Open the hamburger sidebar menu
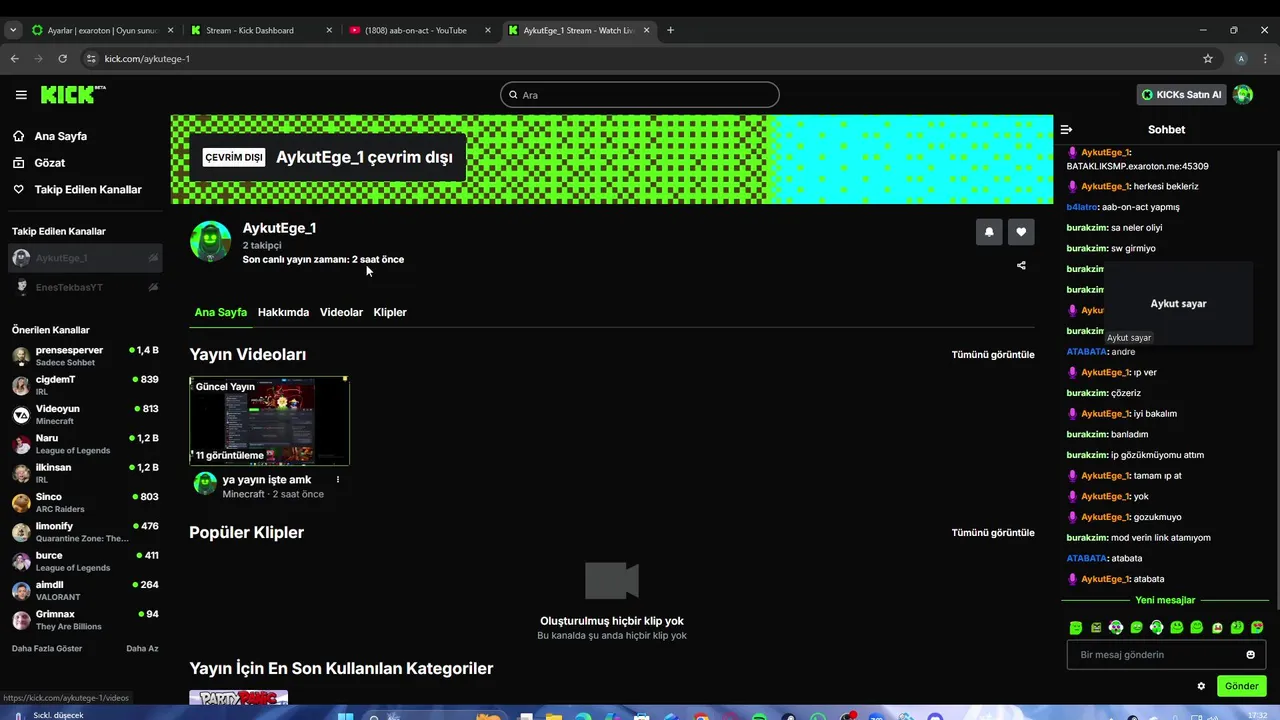 (21, 95)
